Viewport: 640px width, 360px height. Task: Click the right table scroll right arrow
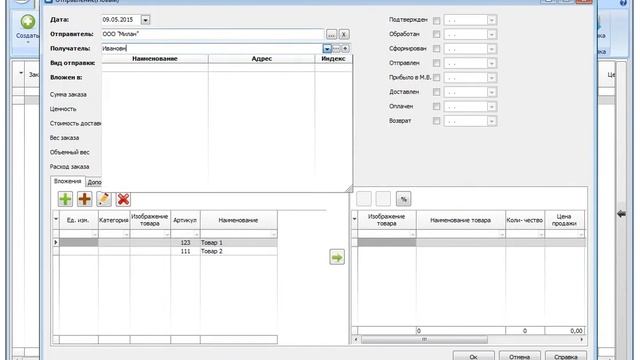pos(582,340)
